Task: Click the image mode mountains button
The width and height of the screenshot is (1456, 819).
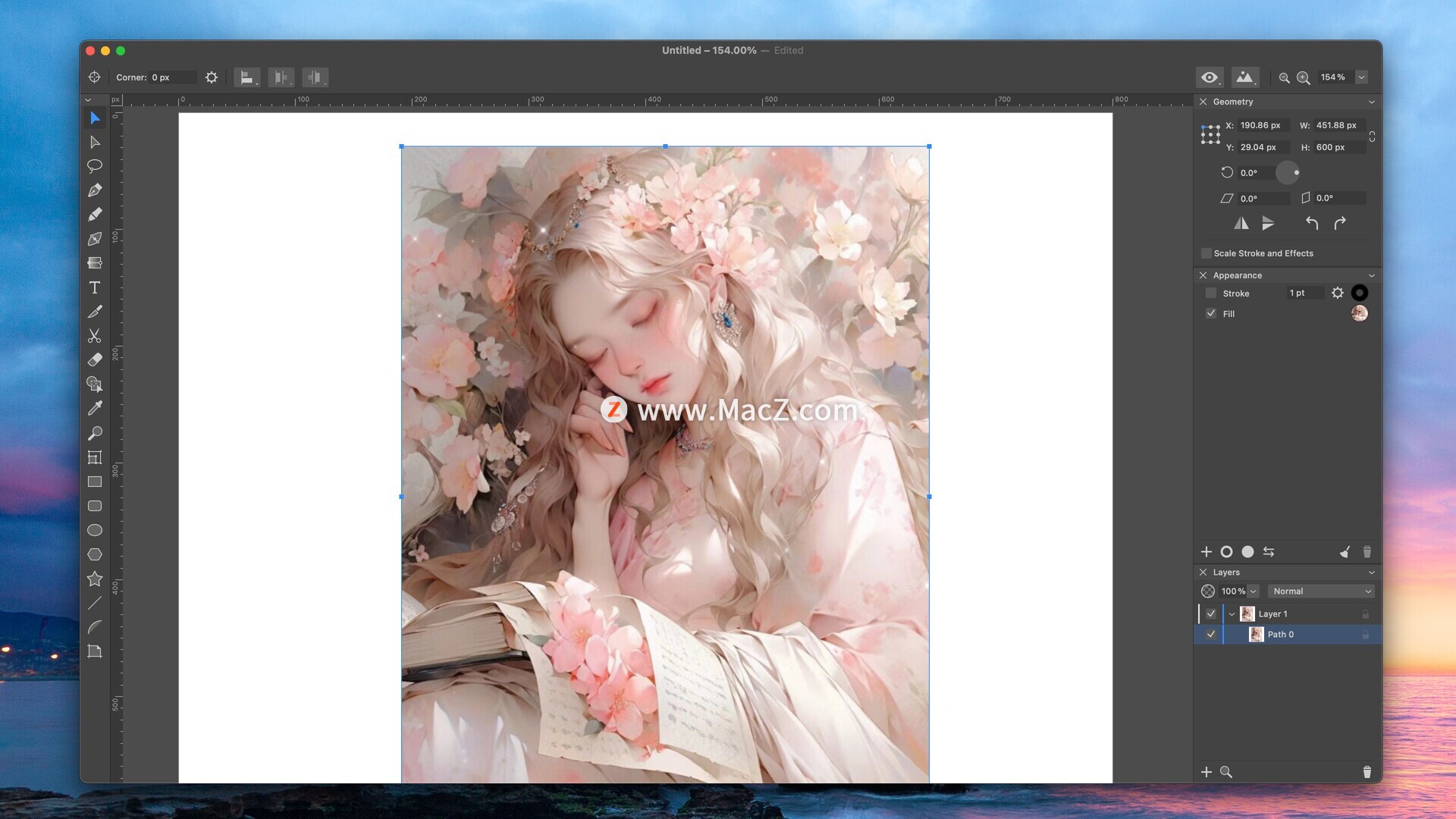Action: point(1244,77)
